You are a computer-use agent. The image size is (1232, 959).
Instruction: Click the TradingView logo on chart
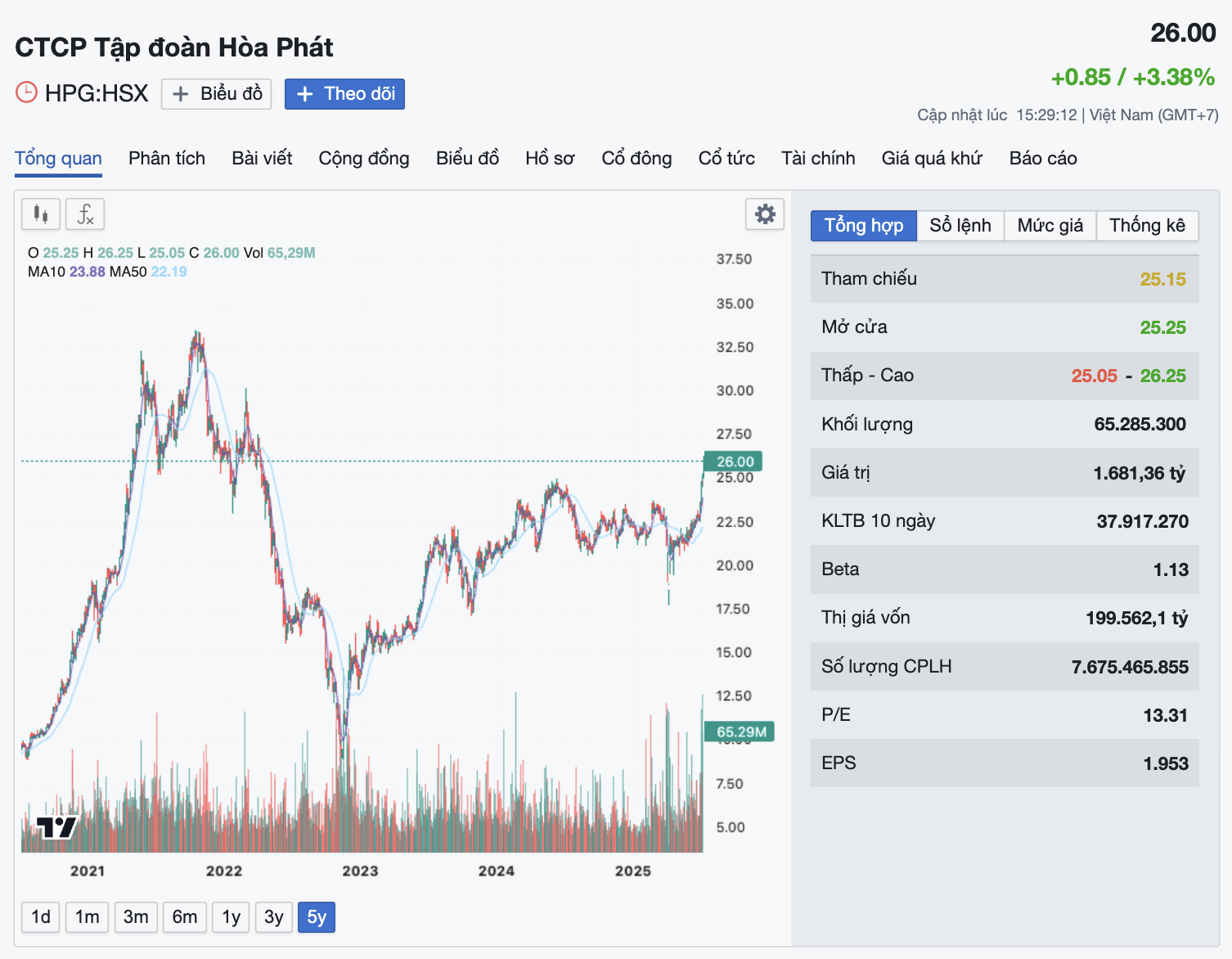point(56,827)
